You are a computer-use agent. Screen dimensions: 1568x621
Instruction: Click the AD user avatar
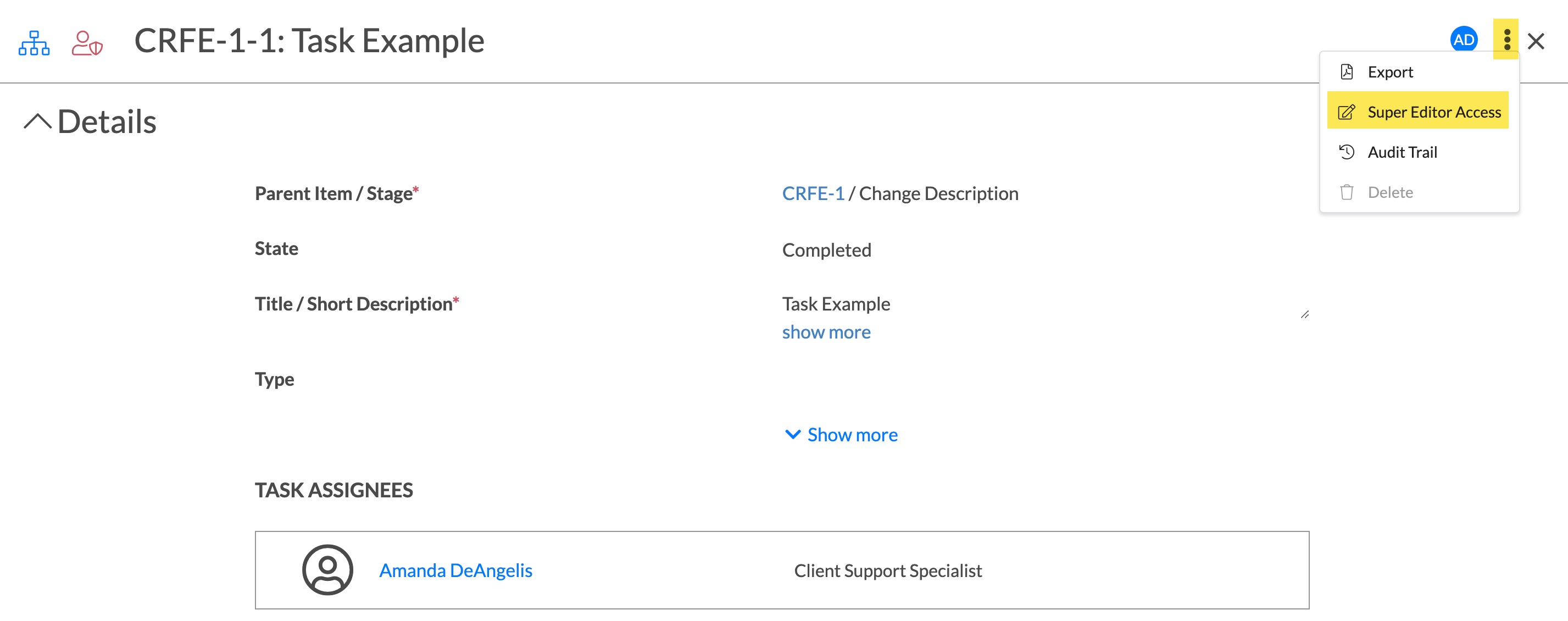pyautogui.click(x=1463, y=40)
